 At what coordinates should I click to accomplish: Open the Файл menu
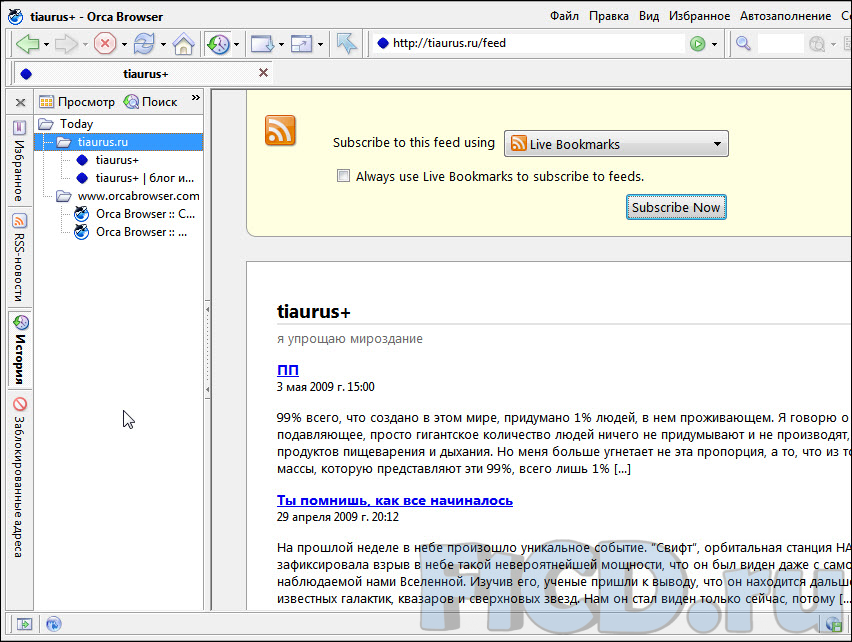(x=564, y=16)
